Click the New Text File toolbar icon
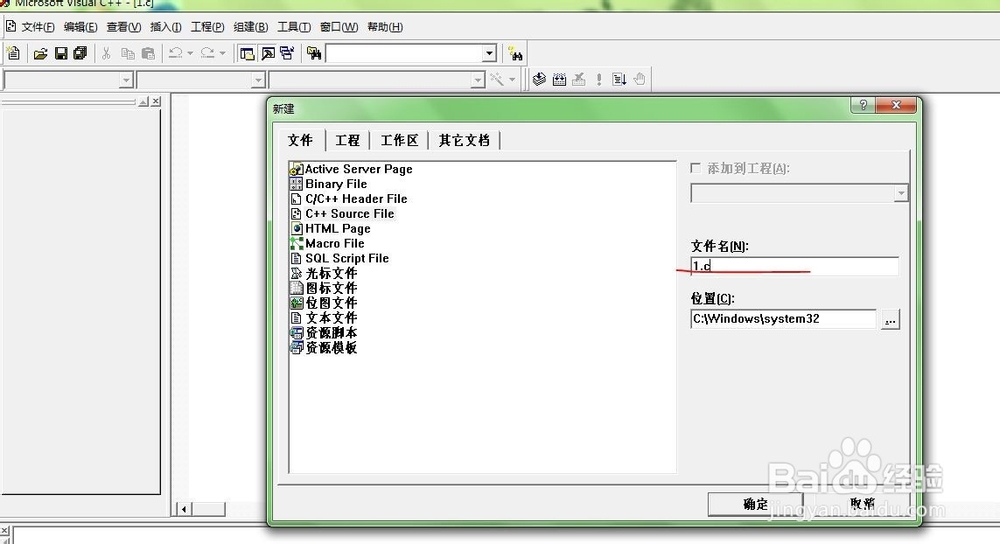 [13, 54]
